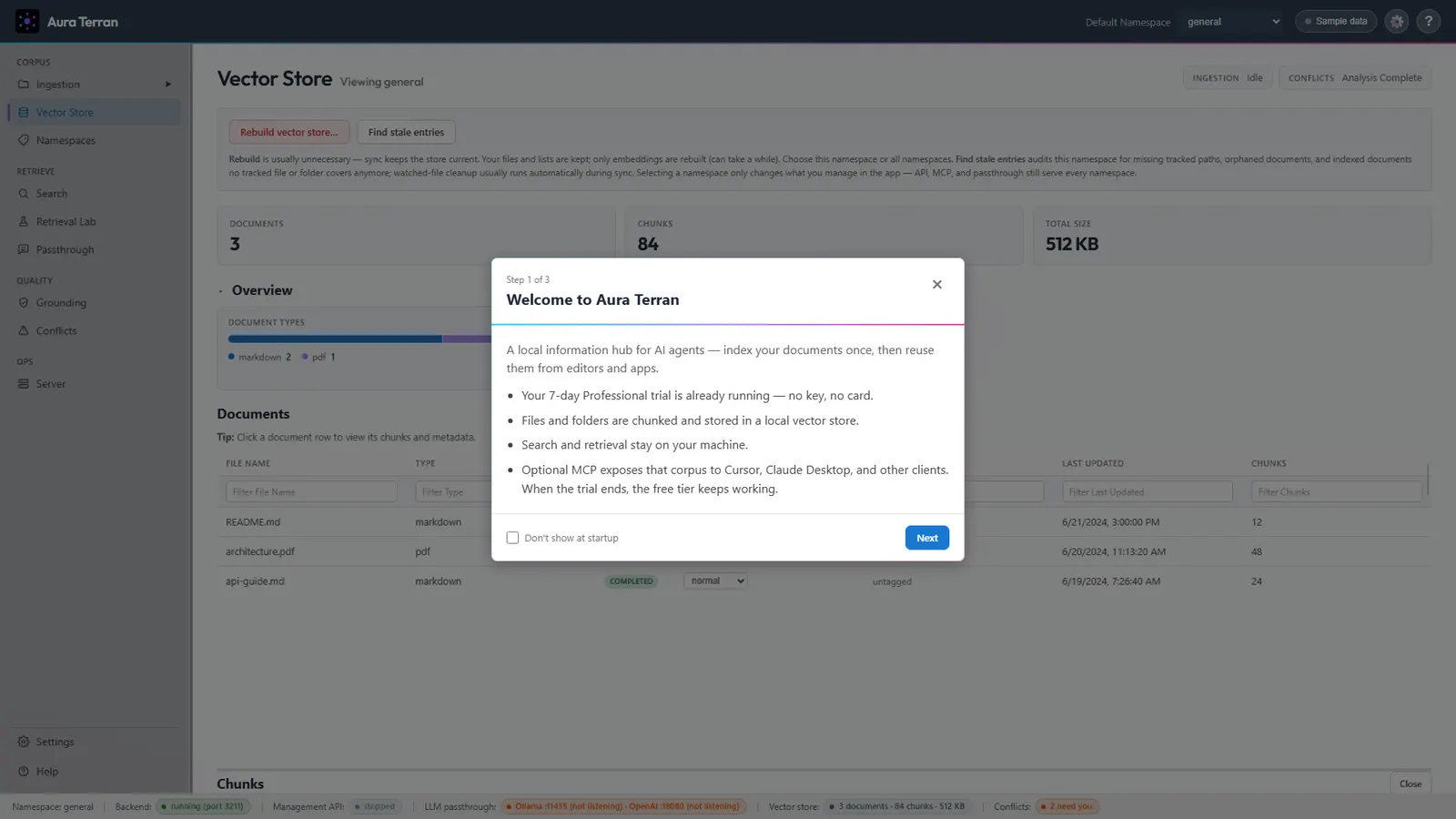Viewport: 1456px width, 819px height.
Task: Click LLM passthrough Ollama status pill
Action: (x=623, y=806)
